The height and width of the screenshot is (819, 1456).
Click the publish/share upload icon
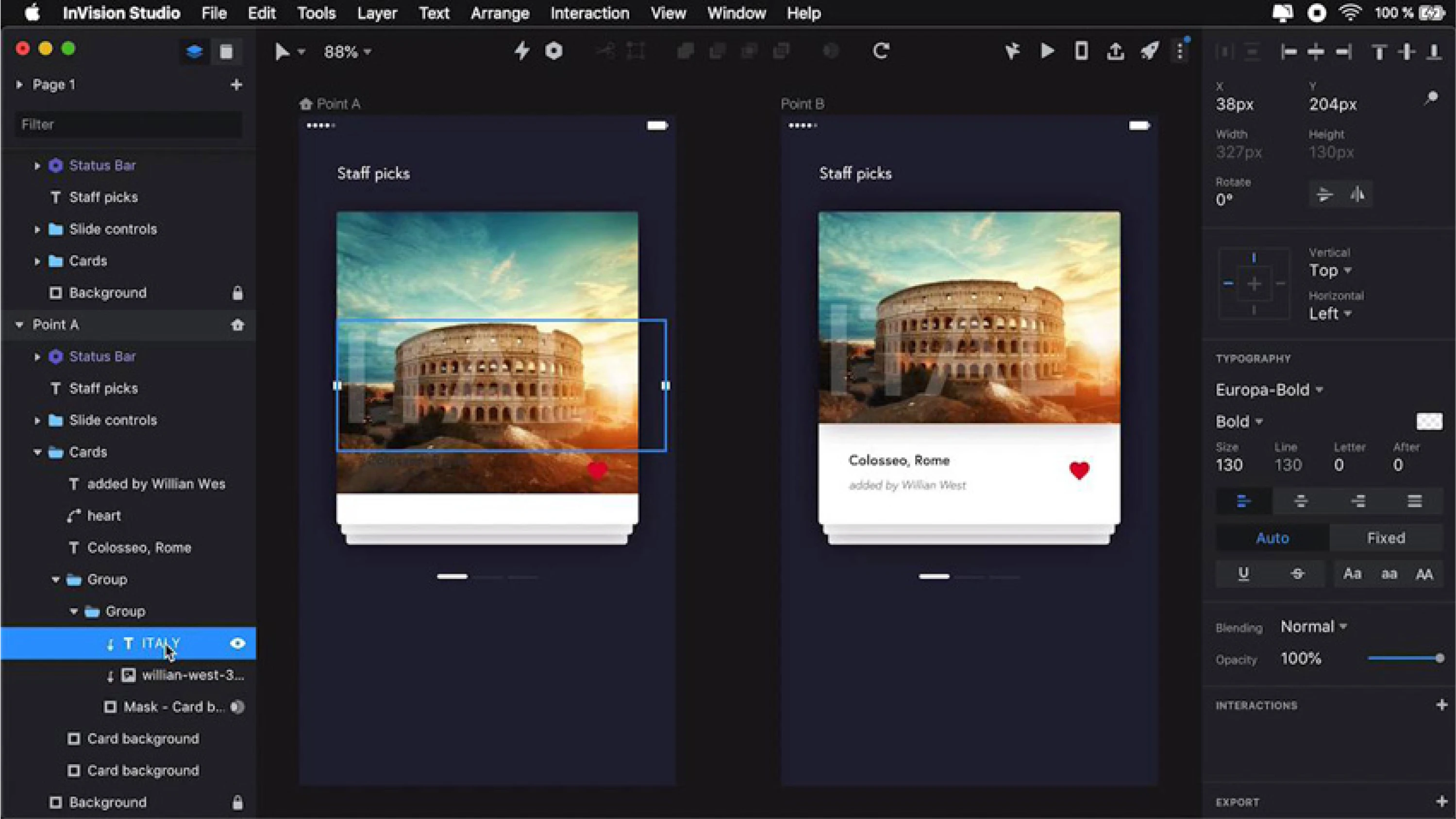click(1115, 51)
